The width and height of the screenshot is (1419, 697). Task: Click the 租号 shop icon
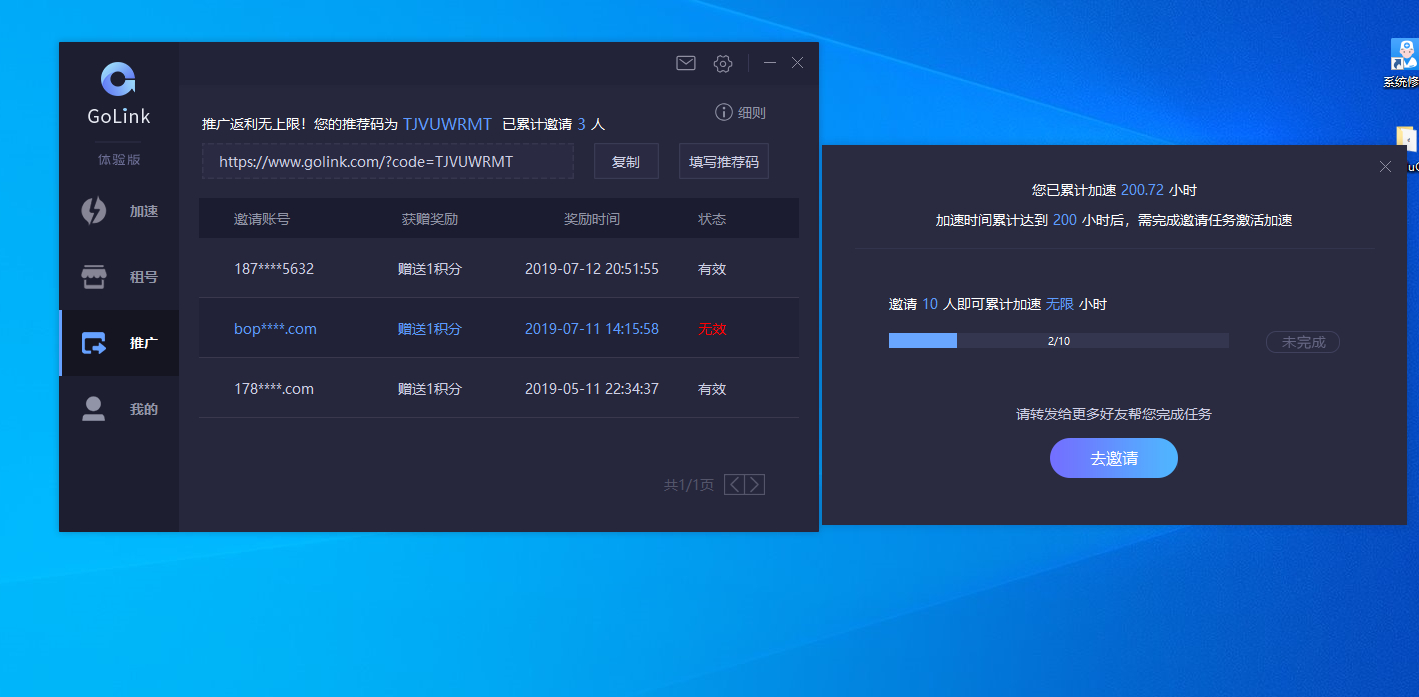point(94,277)
